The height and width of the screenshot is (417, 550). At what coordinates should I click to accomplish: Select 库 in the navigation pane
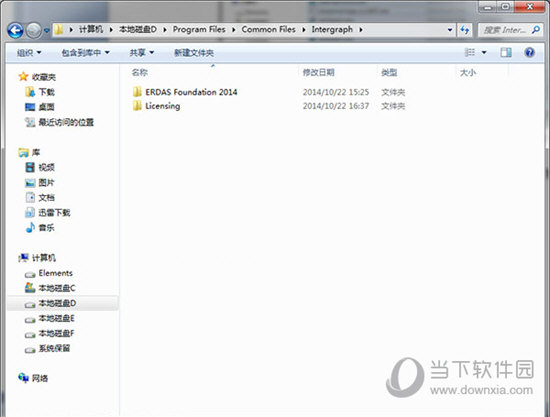36,152
